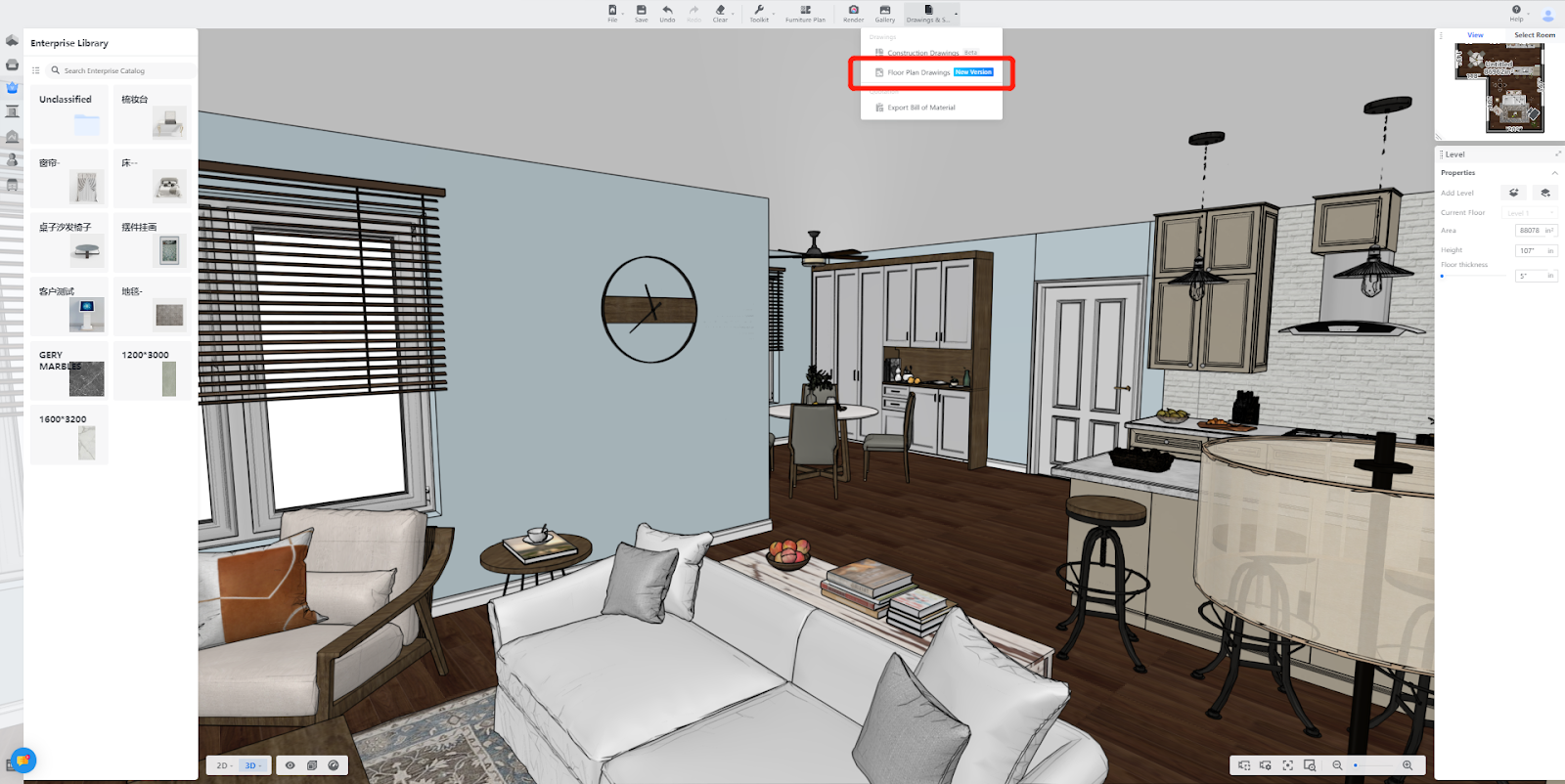Switch to 3D view mode
Viewport: 1565px width, 784px height.
tap(251, 765)
